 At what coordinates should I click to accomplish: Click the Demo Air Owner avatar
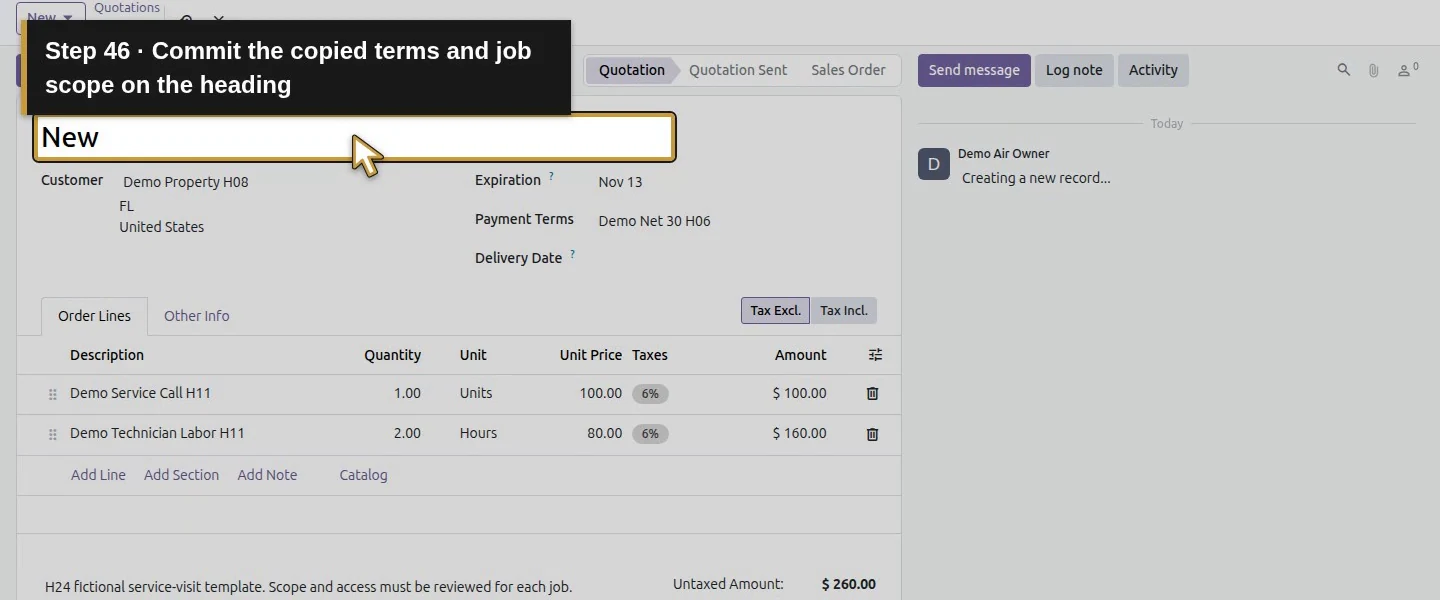(933, 165)
